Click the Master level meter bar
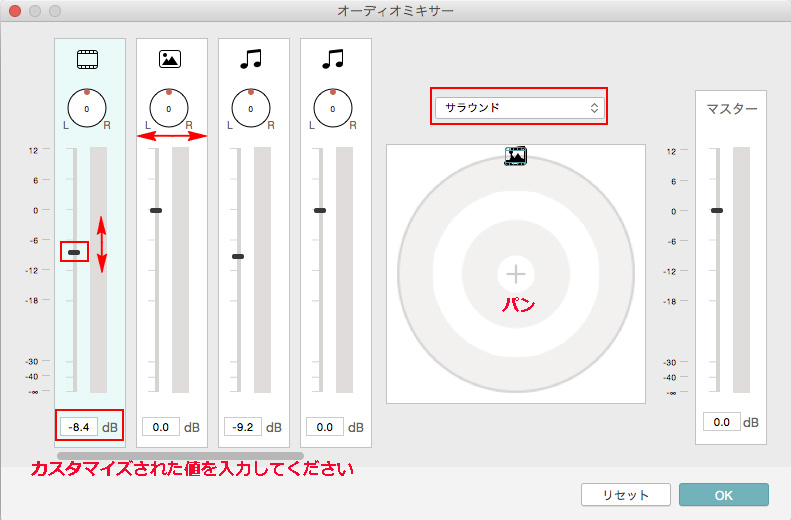The width and height of the screenshot is (791, 520). 741,270
